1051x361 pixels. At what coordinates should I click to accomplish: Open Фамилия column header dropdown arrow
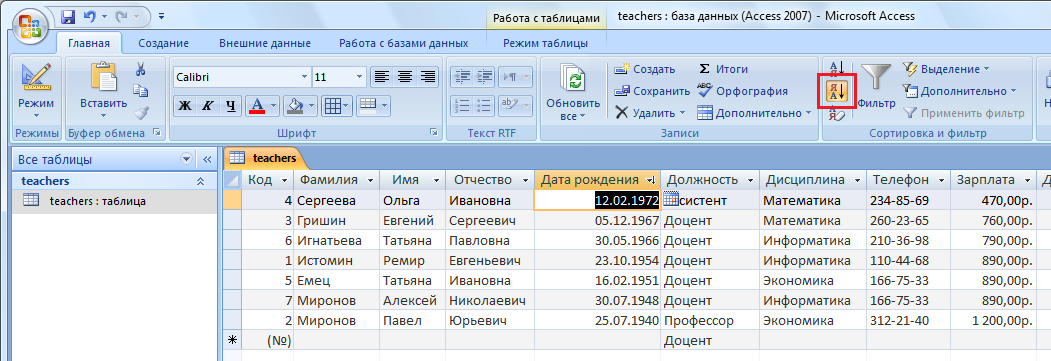click(x=371, y=180)
